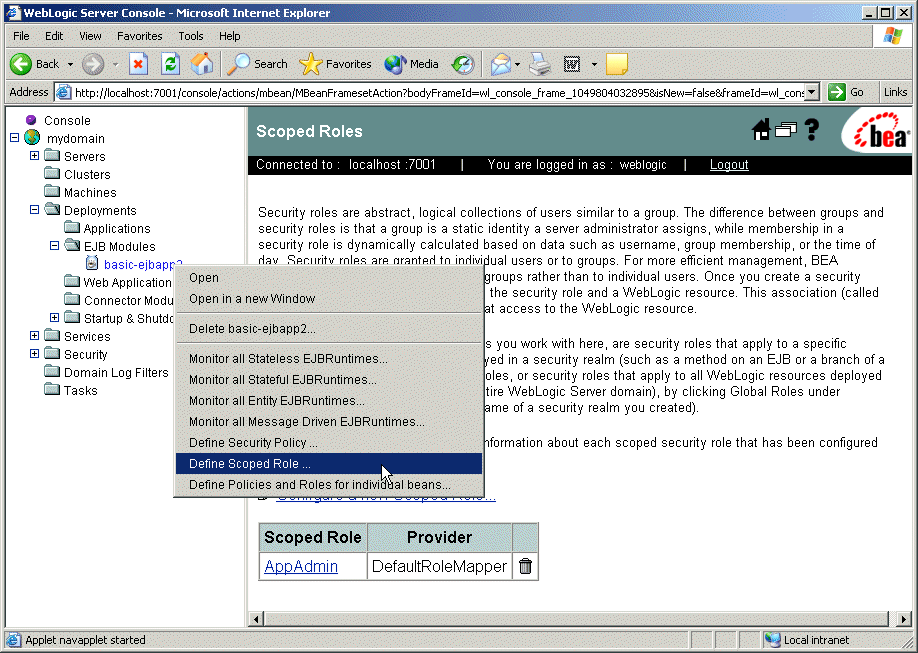Delete the AppAdmin role via trash icon

tap(525, 566)
